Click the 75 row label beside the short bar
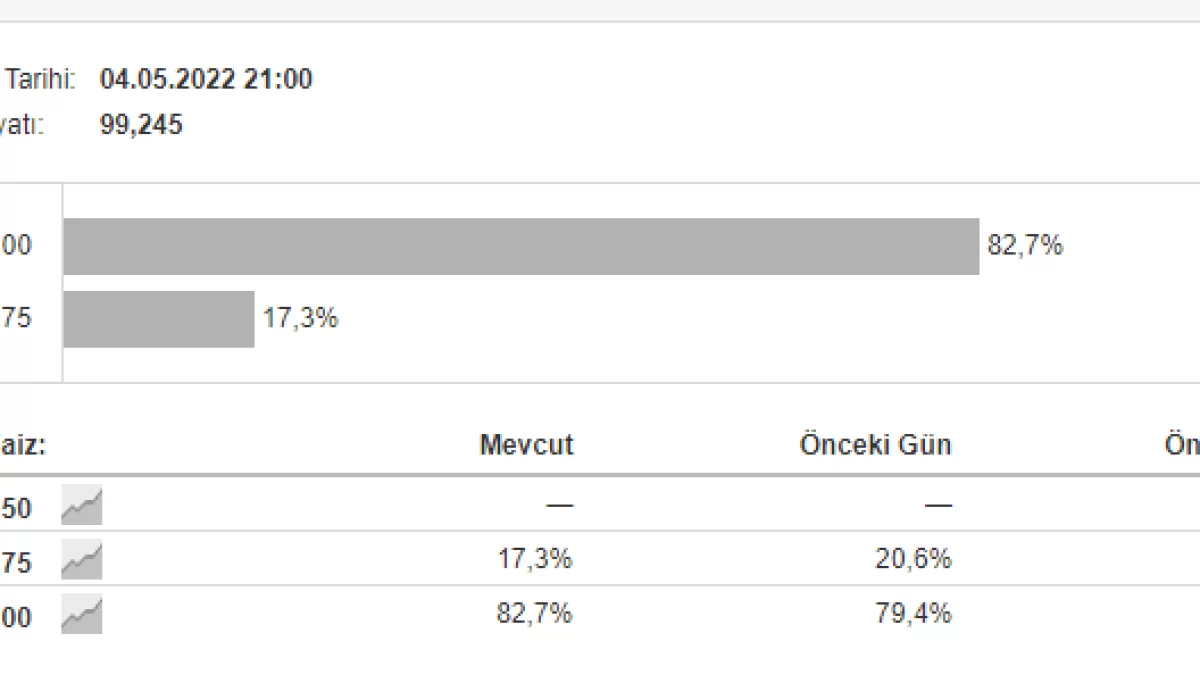Screen dimensions: 1200x675 point(16,319)
